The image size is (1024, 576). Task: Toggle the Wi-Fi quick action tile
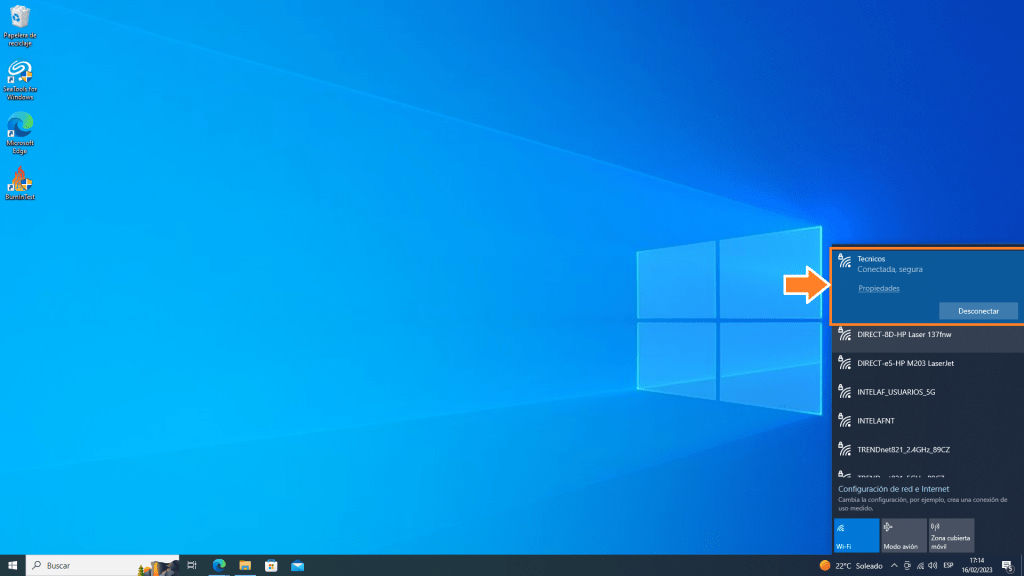coord(856,535)
